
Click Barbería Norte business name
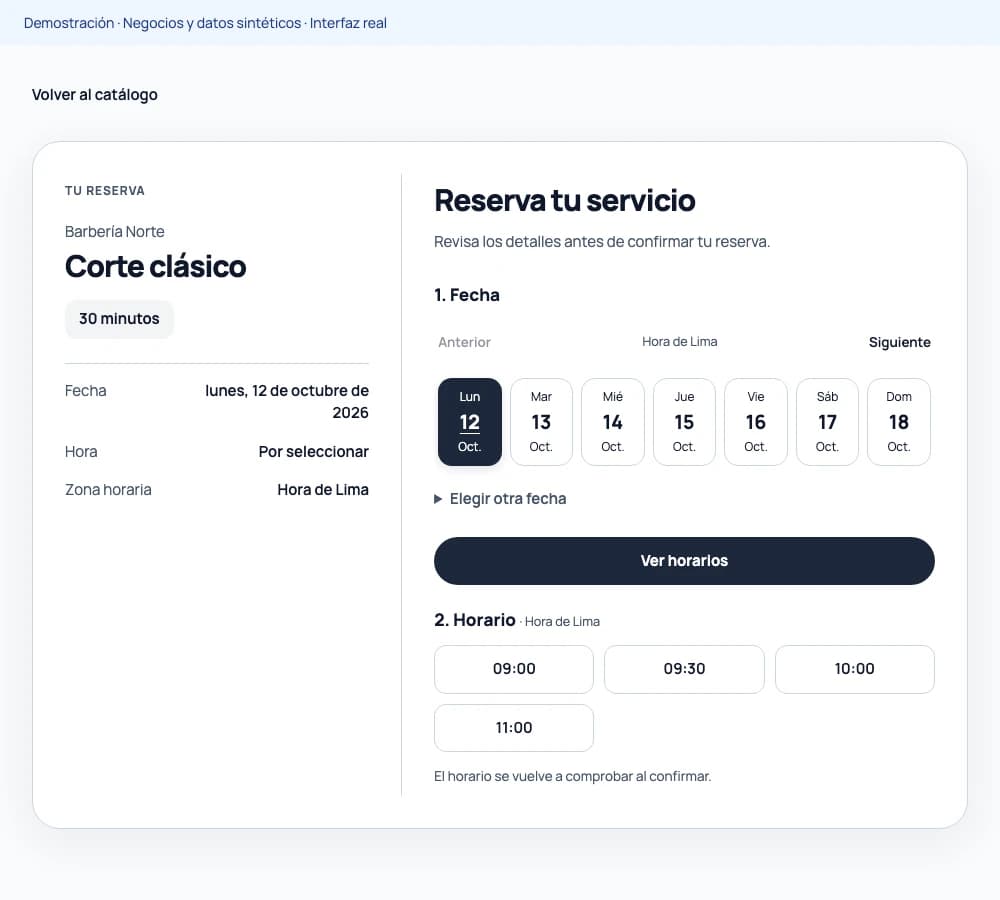[x=115, y=232]
